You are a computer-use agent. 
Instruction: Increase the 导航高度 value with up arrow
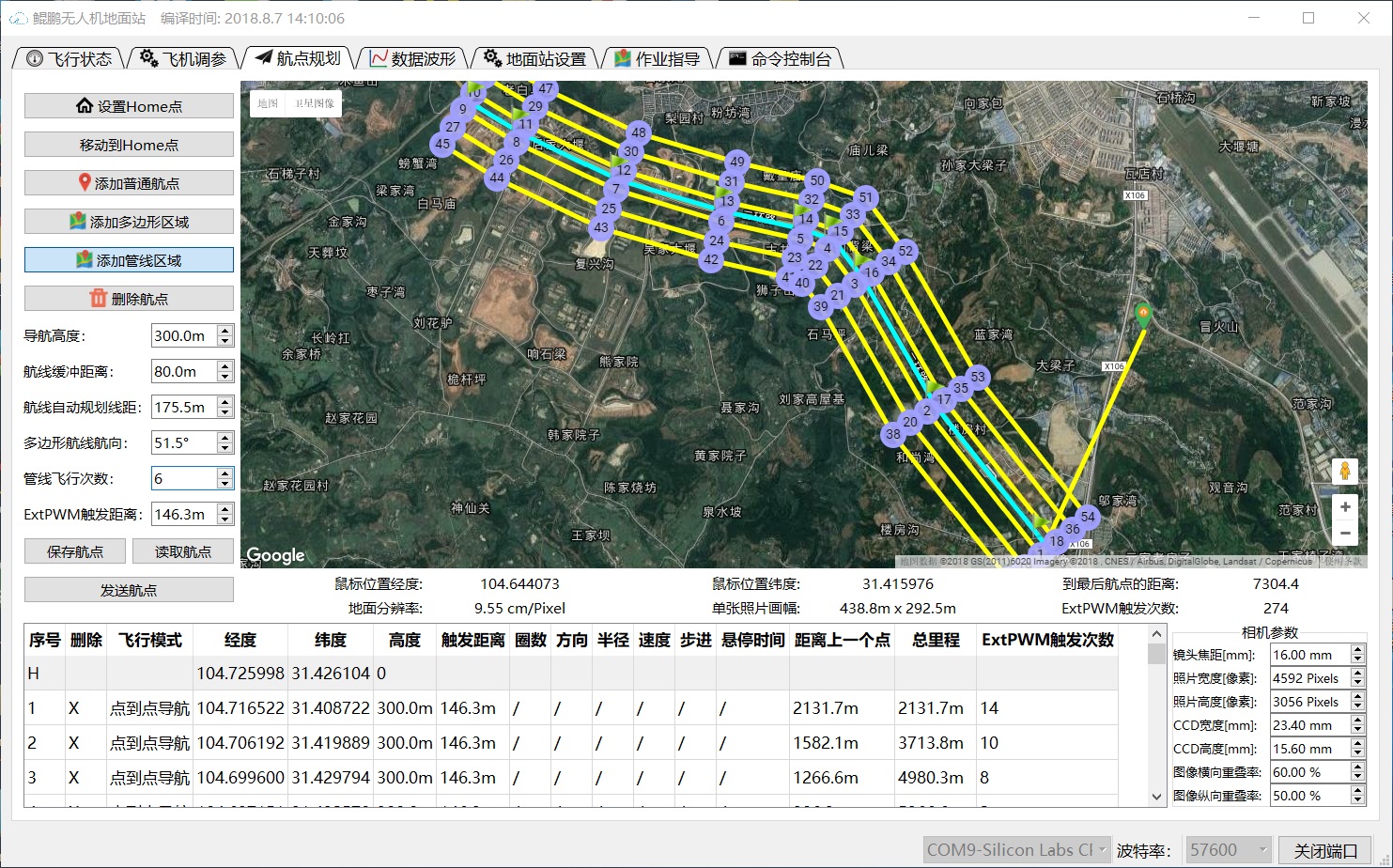[x=224, y=331]
